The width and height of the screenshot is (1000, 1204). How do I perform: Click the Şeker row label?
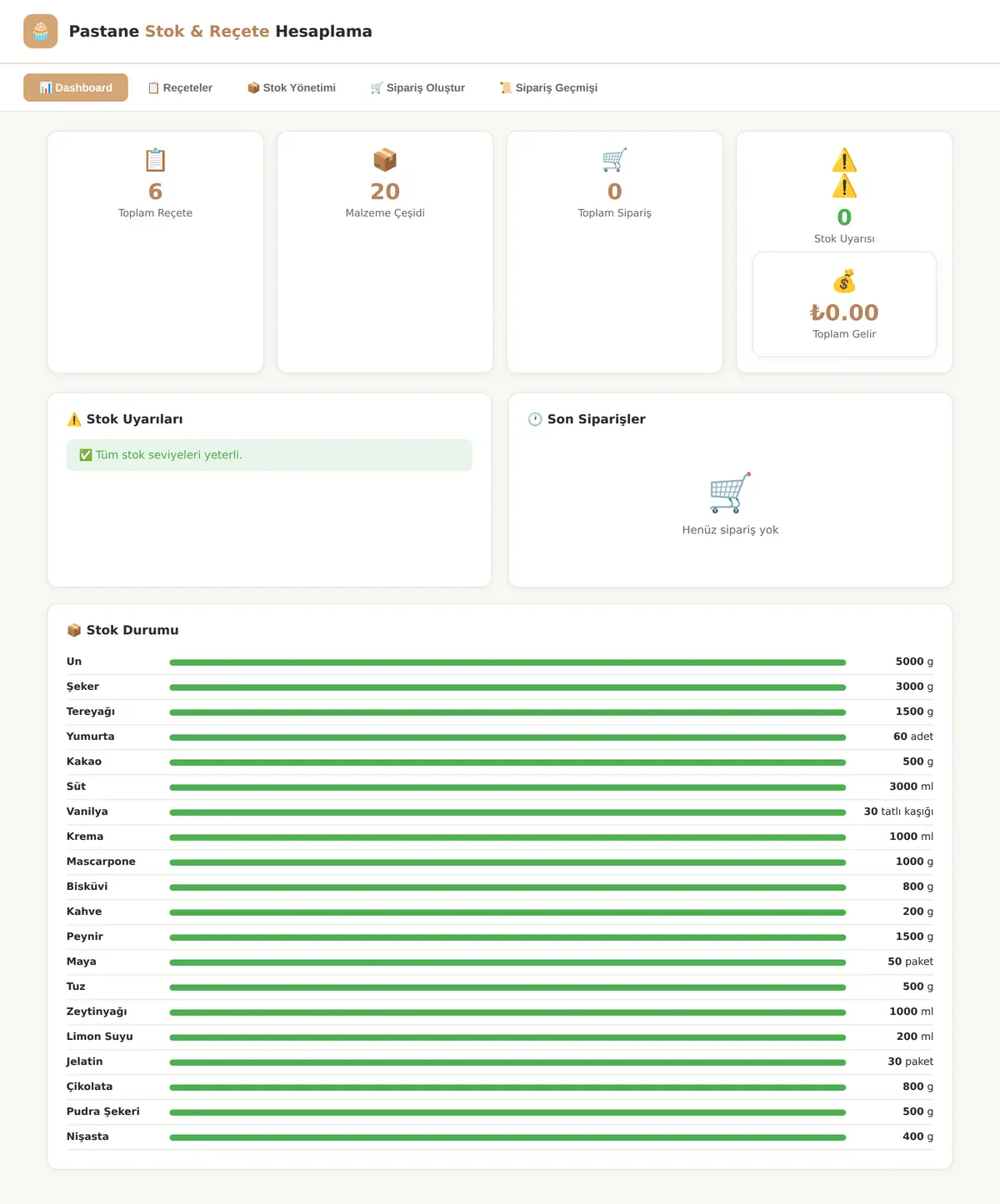pos(82,687)
